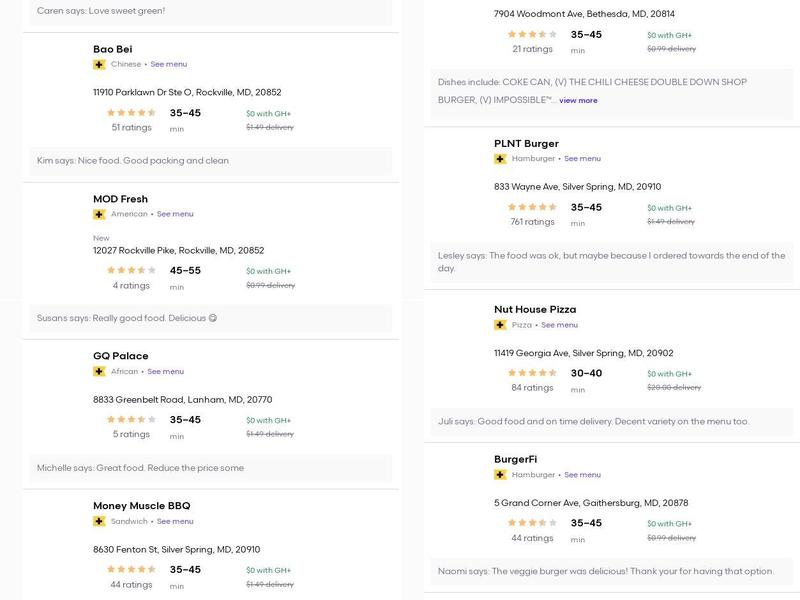The image size is (800, 600).
Task: Open See menu for MOD Fresh
Action: (x=175, y=214)
